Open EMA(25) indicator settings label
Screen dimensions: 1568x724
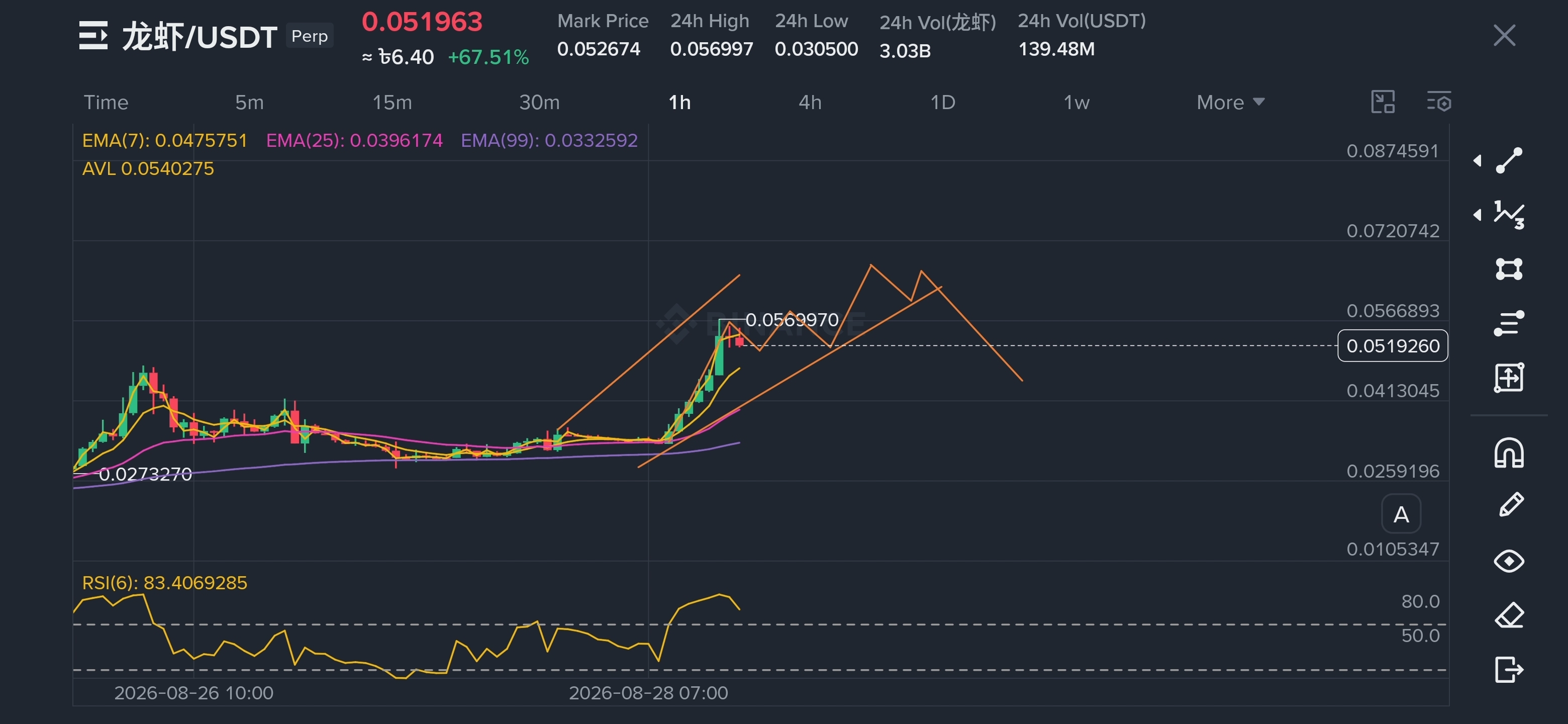pyautogui.click(x=354, y=141)
